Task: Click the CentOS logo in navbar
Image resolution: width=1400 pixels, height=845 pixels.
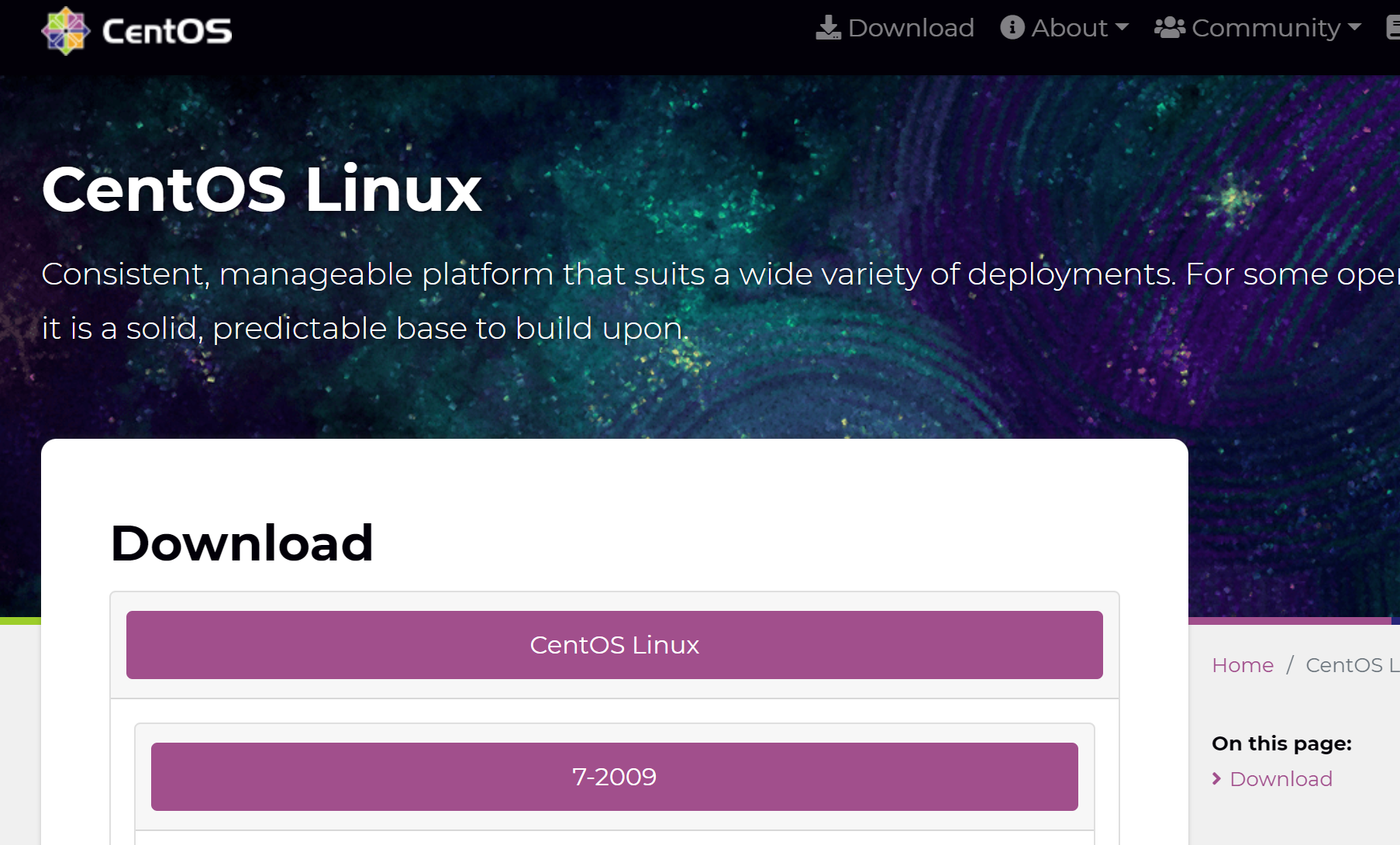Action: 136,31
